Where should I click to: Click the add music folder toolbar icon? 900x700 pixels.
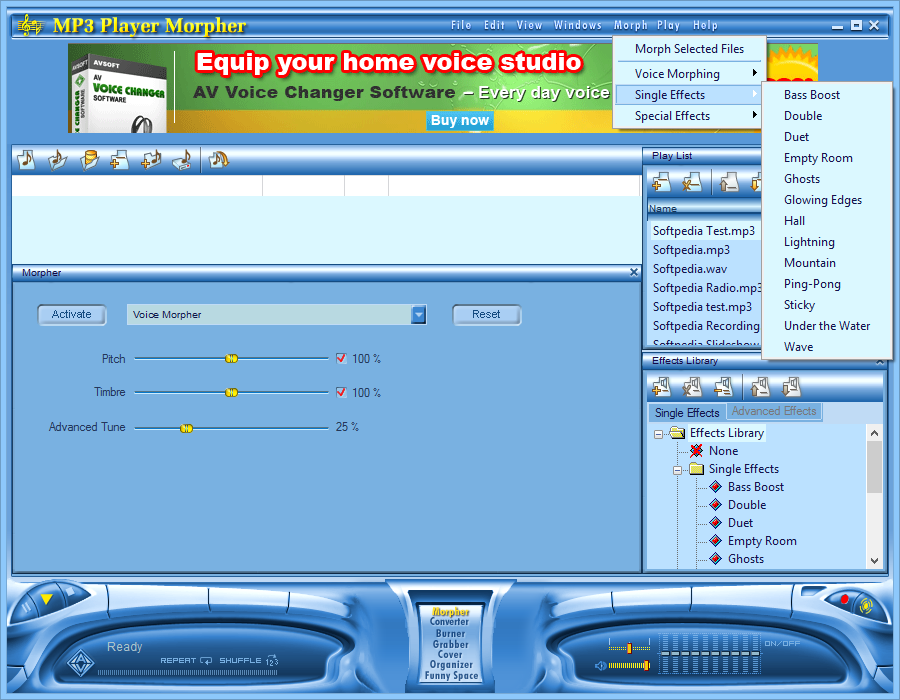[x=151, y=160]
